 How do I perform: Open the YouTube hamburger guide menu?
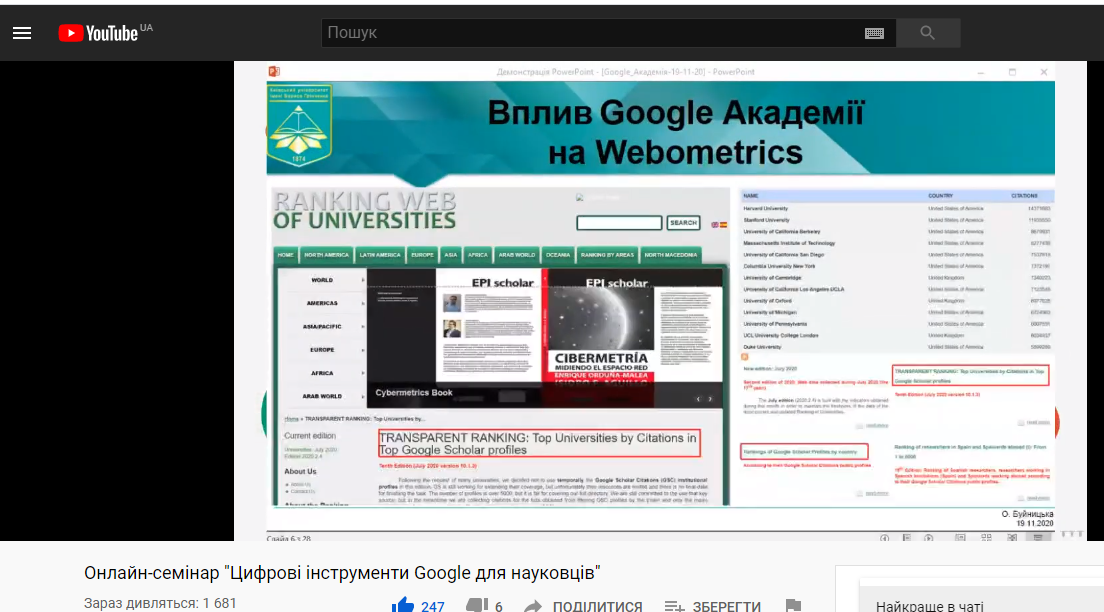[22, 33]
